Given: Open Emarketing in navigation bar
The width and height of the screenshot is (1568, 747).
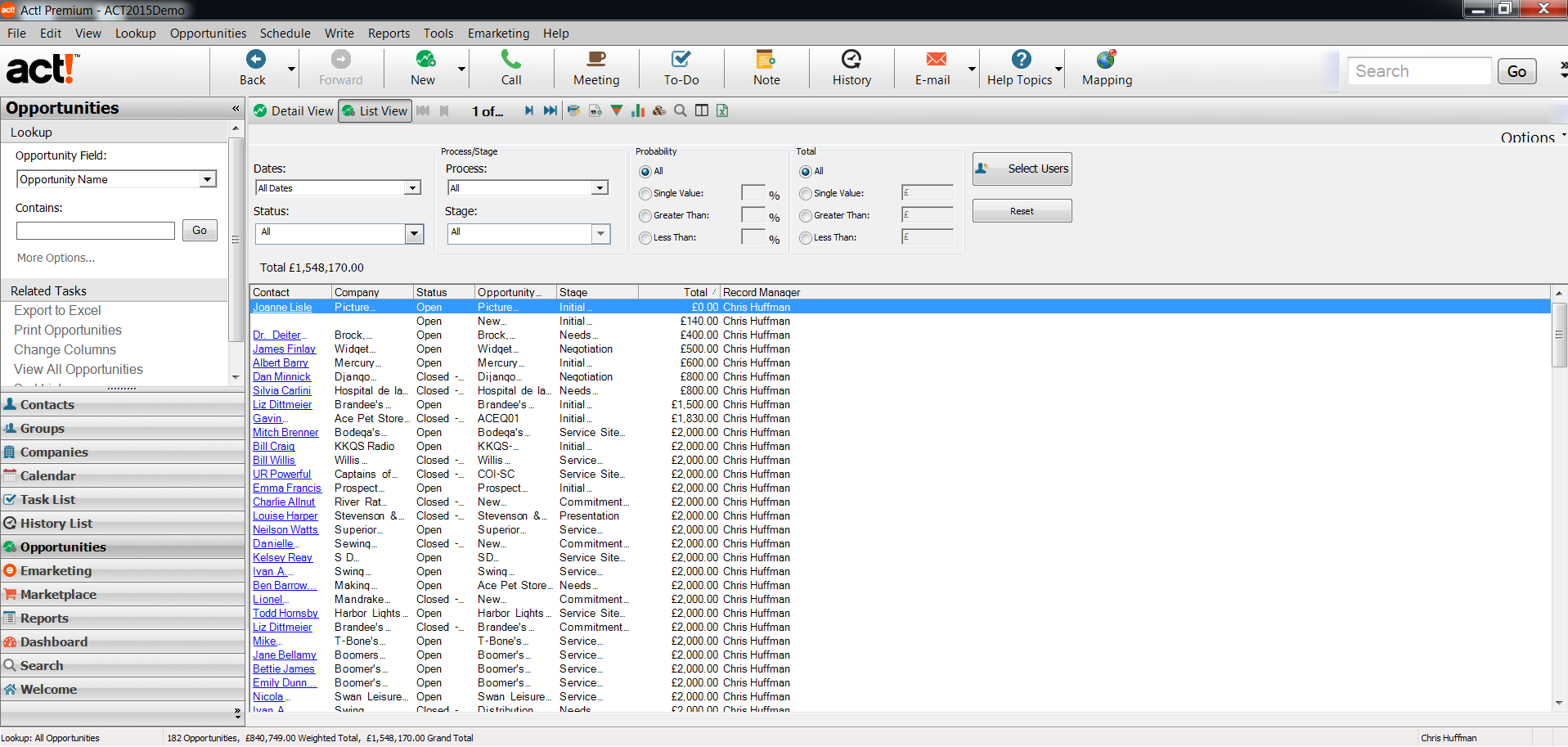Looking at the screenshot, I should click(123, 570).
